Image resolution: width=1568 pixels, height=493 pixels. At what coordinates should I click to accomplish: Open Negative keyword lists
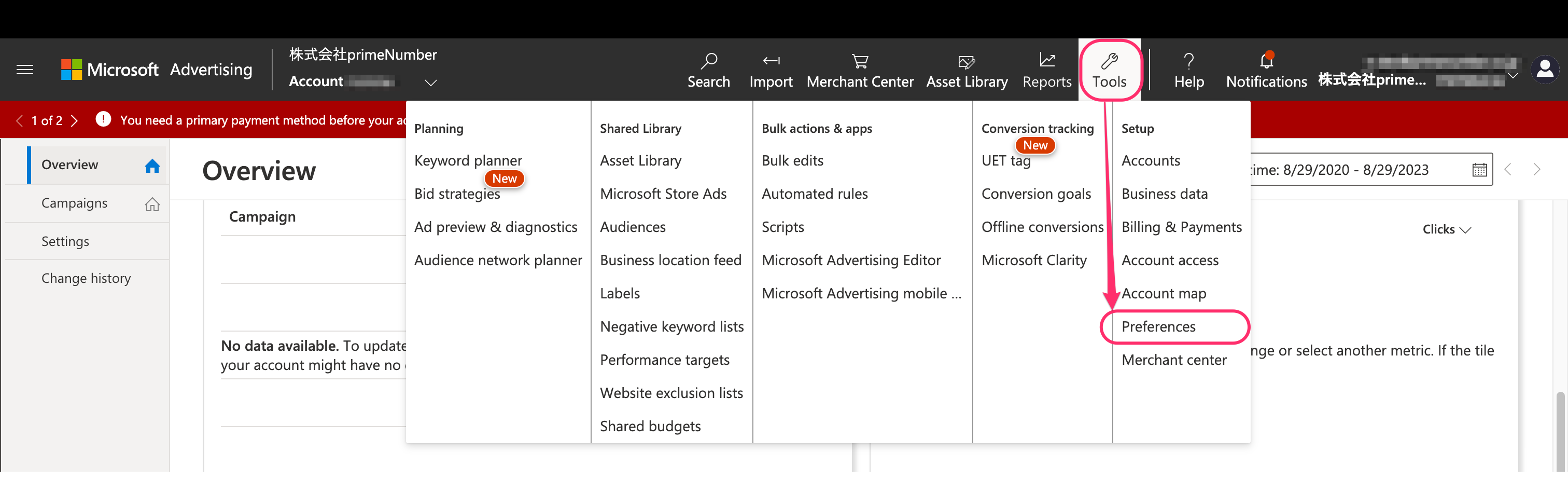click(x=671, y=326)
